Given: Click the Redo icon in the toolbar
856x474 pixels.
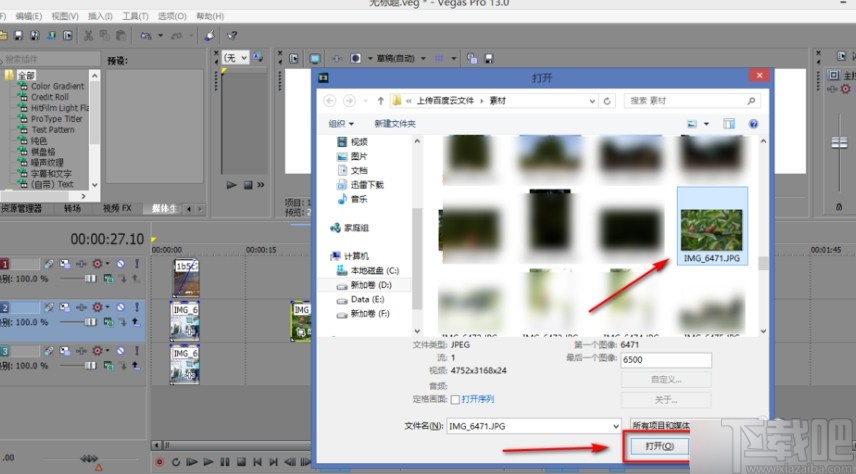Looking at the screenshot, I should point(176,36).
